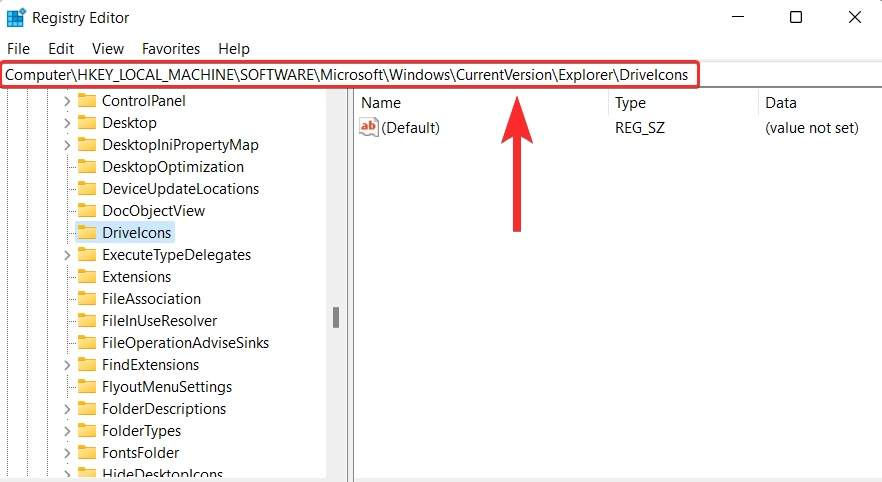
Task: Click the Registry Editor app icon
Action: click(x=16, y=17)
